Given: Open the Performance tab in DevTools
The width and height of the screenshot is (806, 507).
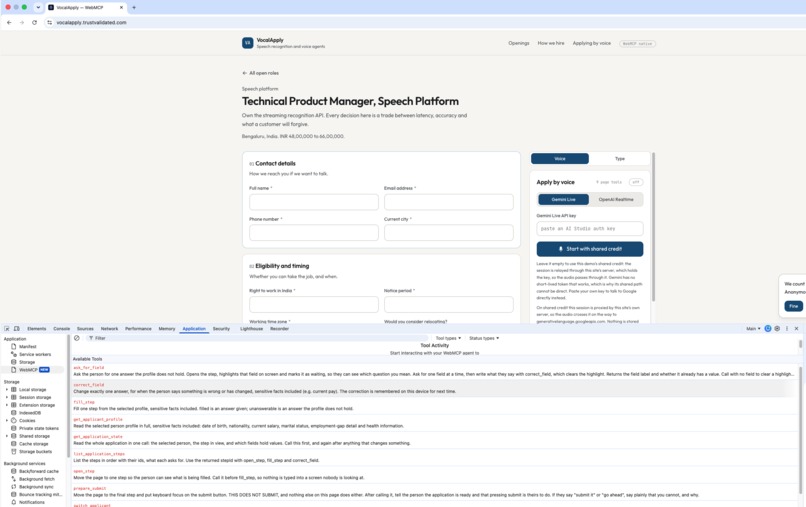Looking at the screenshot, I should pyautogui.click(x=138, y=329).
